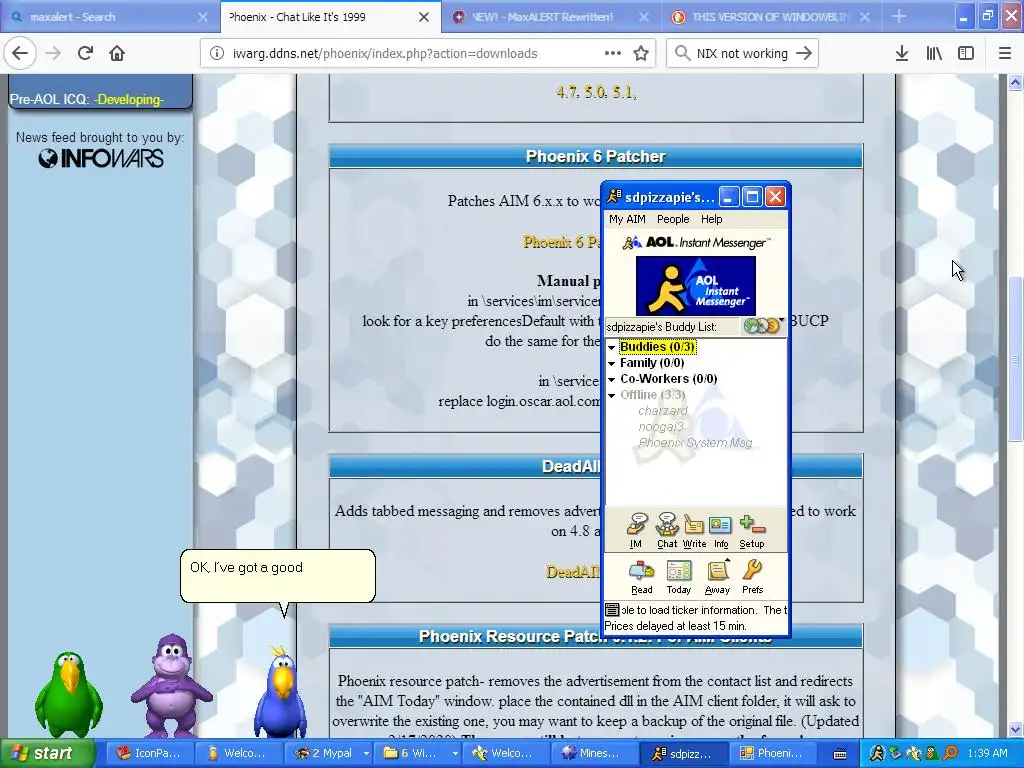The width and height of the screenshot is (1024, 768).
Task: Click the search box with NIX not working
Action: (x=742, y=54)
